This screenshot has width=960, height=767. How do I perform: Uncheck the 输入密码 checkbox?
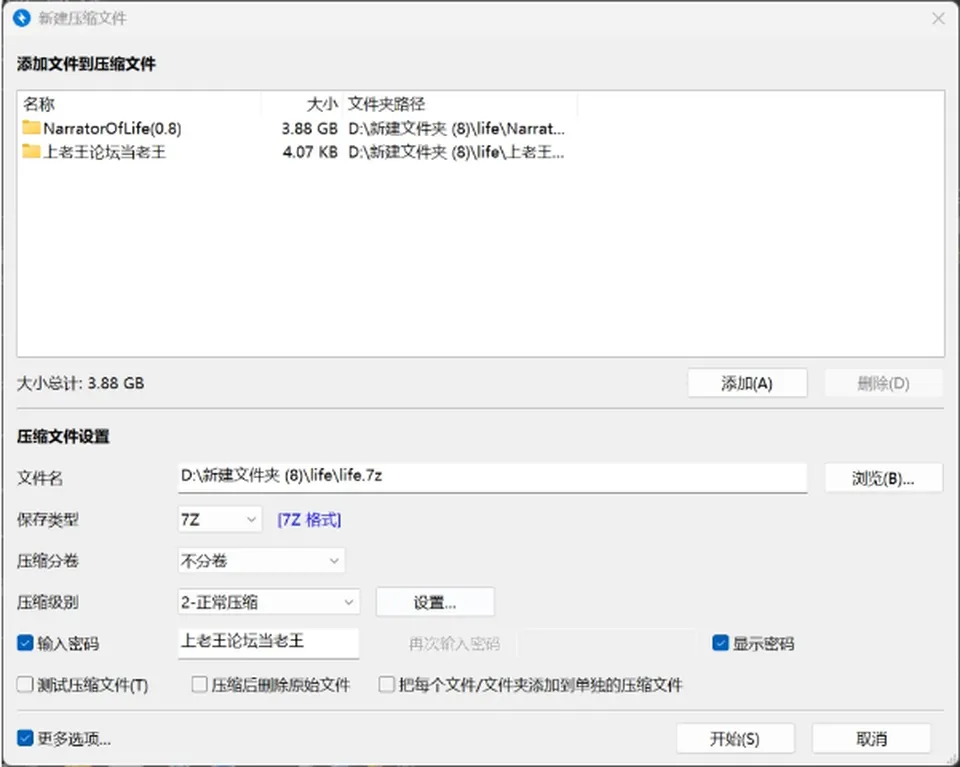pos(25,643)
